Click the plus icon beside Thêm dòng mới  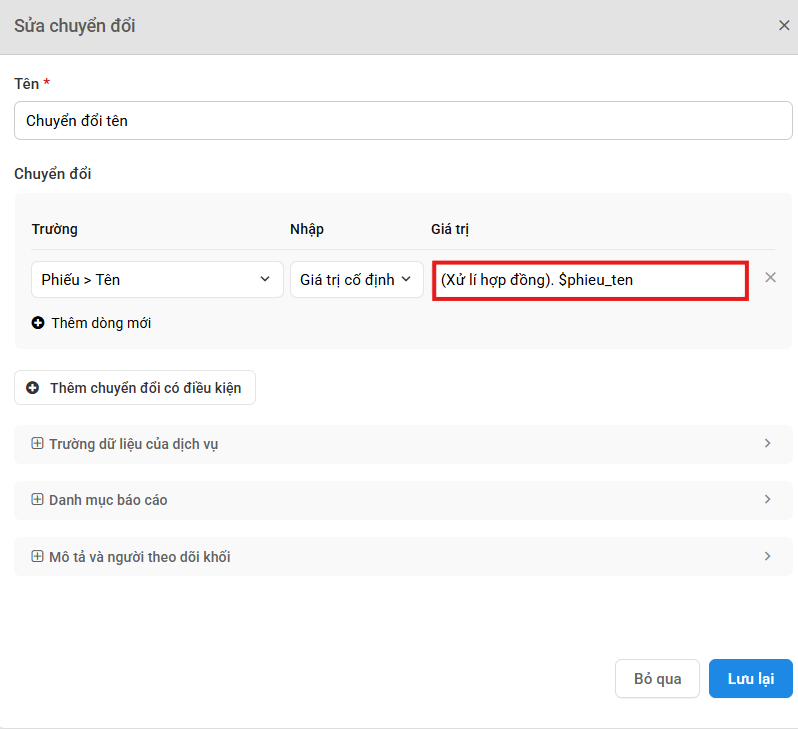(x=38, y=323)
